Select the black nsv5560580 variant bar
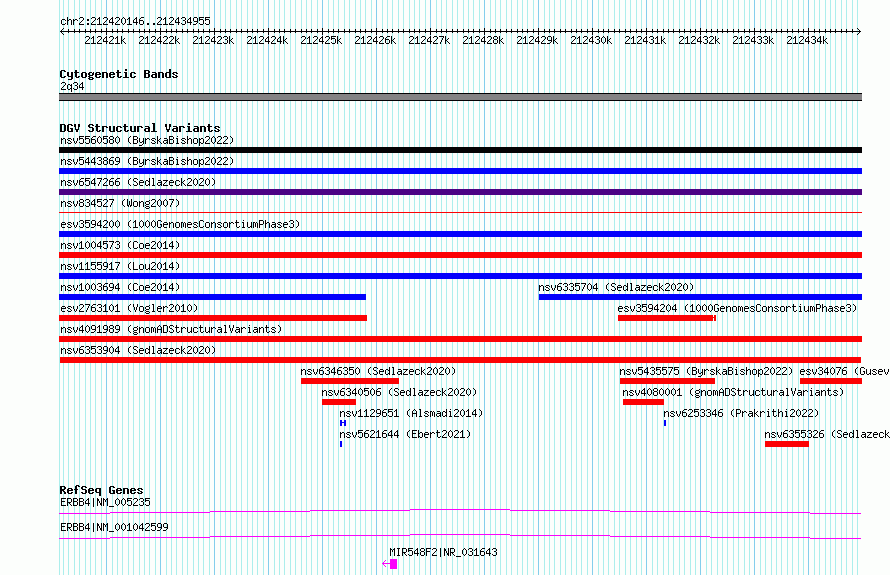Viewport: 890px width, 575px height. 460,150
